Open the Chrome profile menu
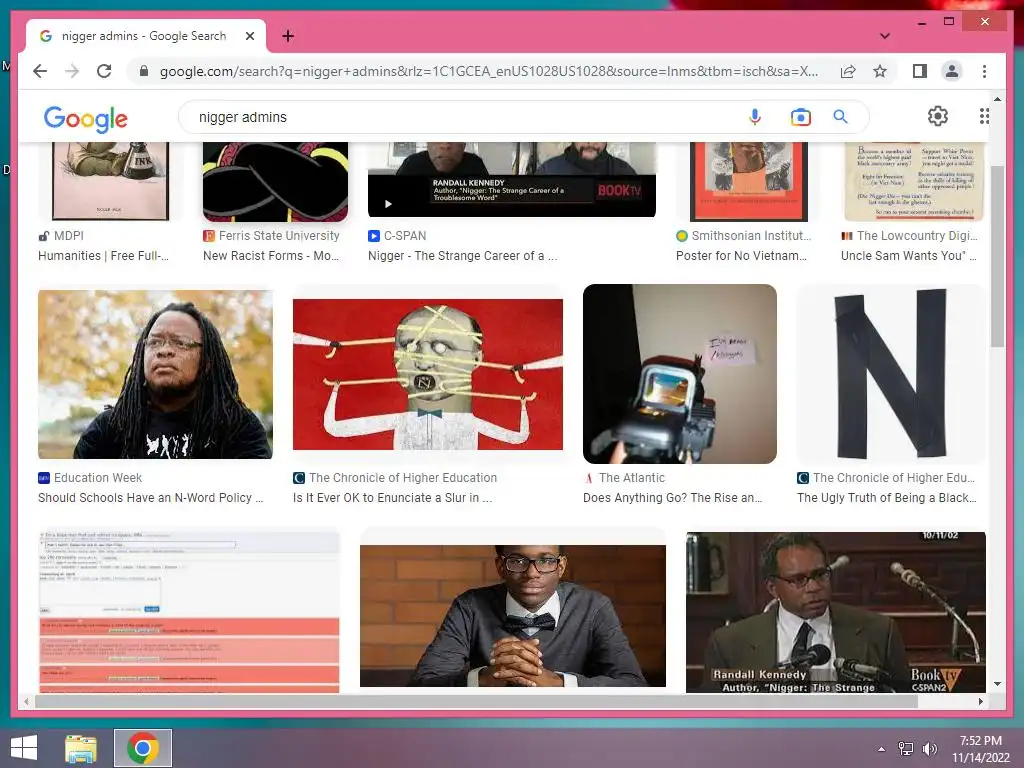 (x=952, y=71)
